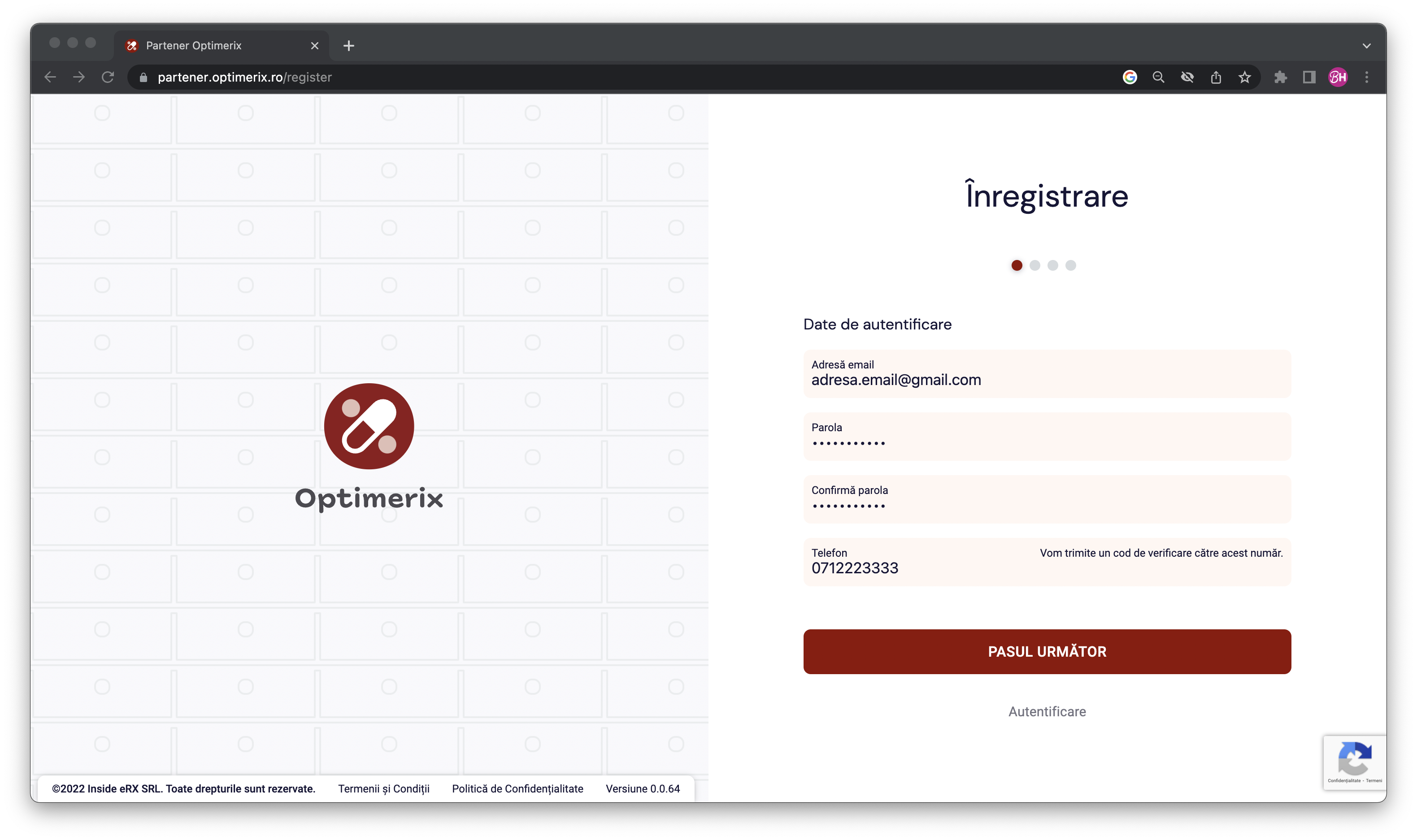1417x840 pixels.
Task: Click the crossed-out eye icon in address bar
Action: tap(1187, 77)
